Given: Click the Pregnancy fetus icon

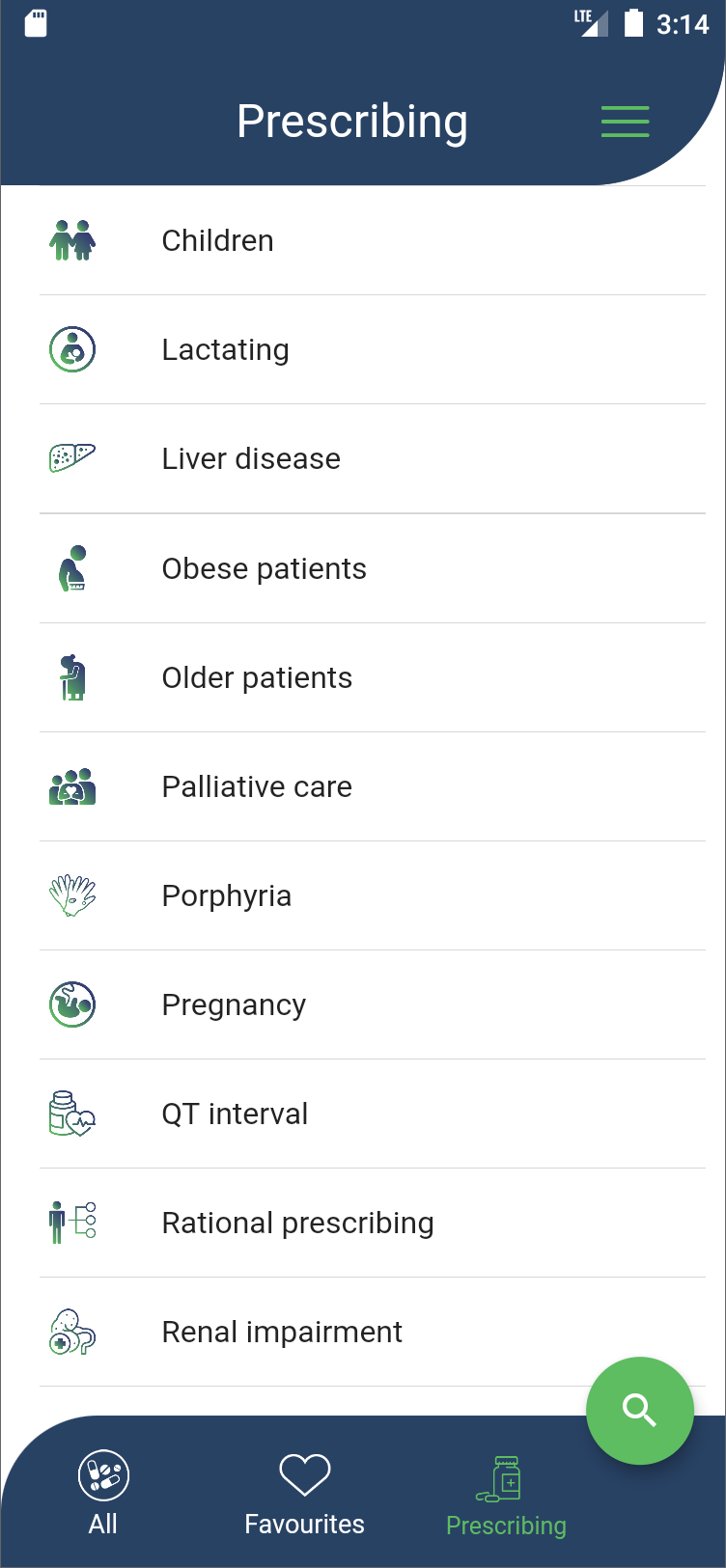Looking at the screenshot, I should click(72, 1004).
